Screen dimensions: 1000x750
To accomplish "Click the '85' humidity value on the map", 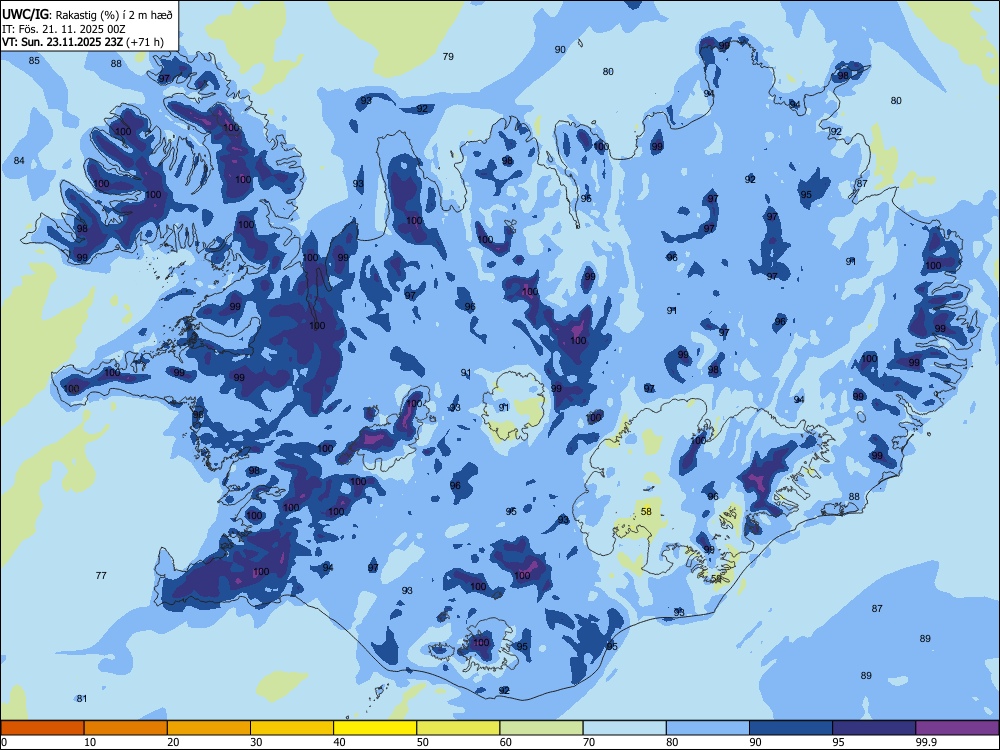I will click(x=34, y=61).
